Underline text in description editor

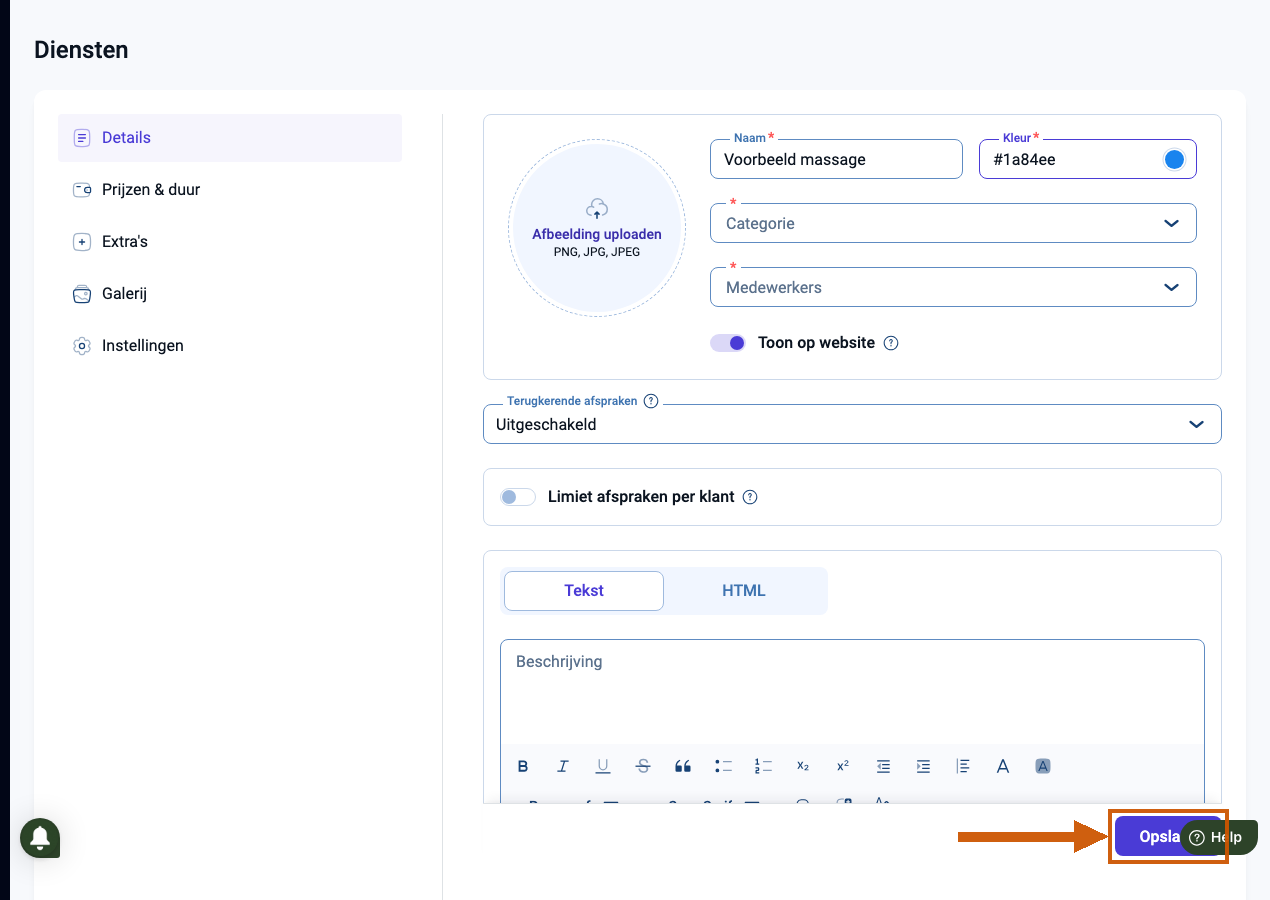(603, 767)
